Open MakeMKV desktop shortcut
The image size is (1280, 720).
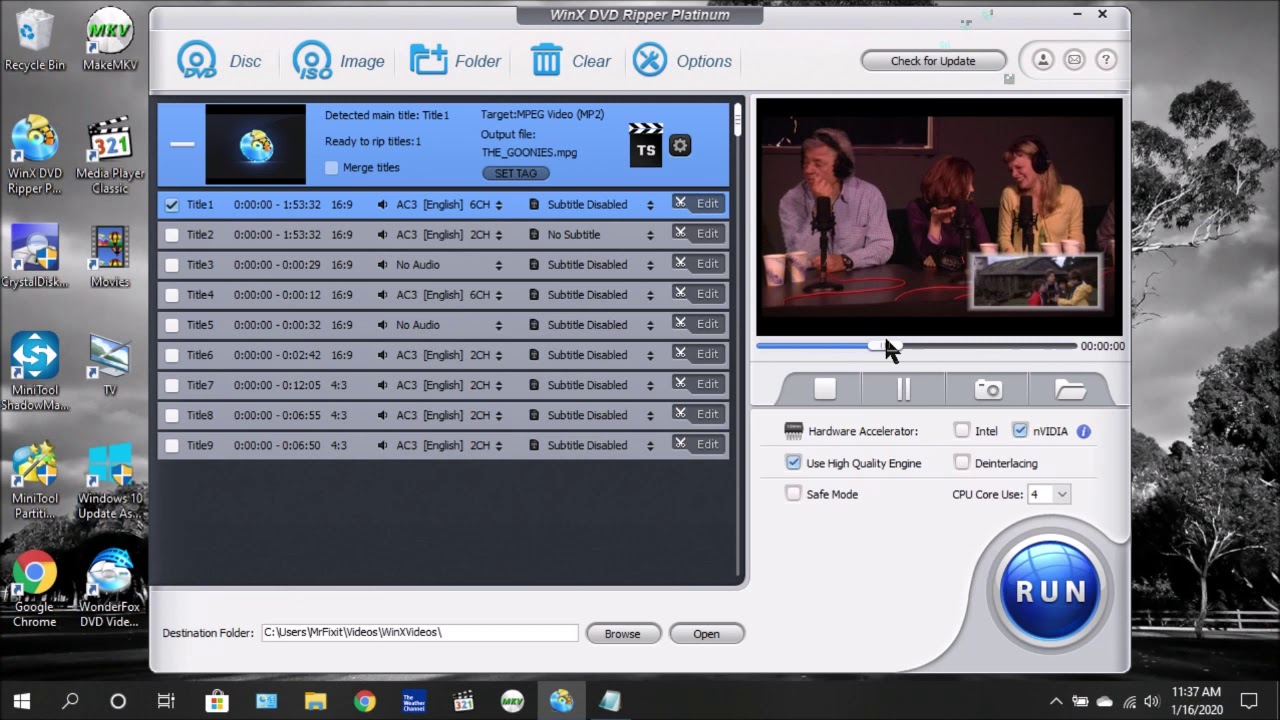tap(110, 40)
